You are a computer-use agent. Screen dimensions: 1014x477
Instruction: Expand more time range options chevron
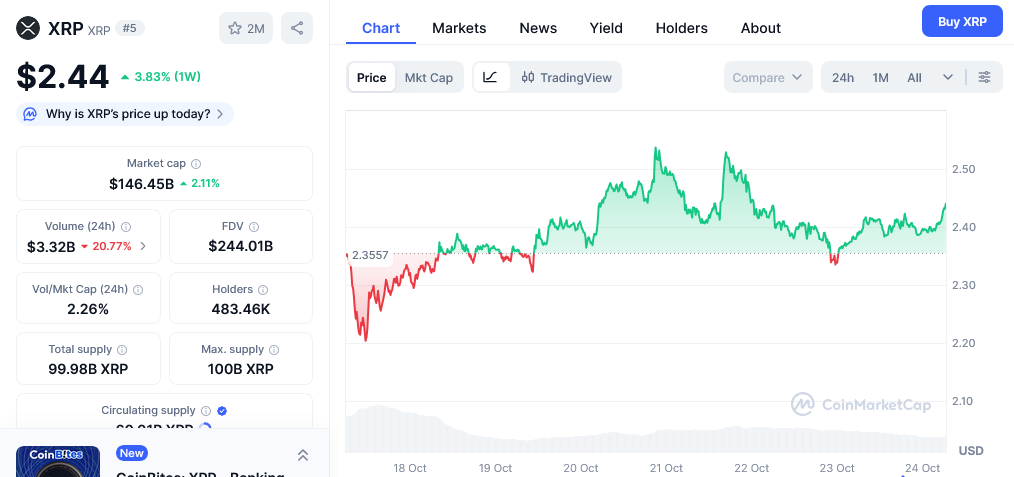click(x=947, y=77)
